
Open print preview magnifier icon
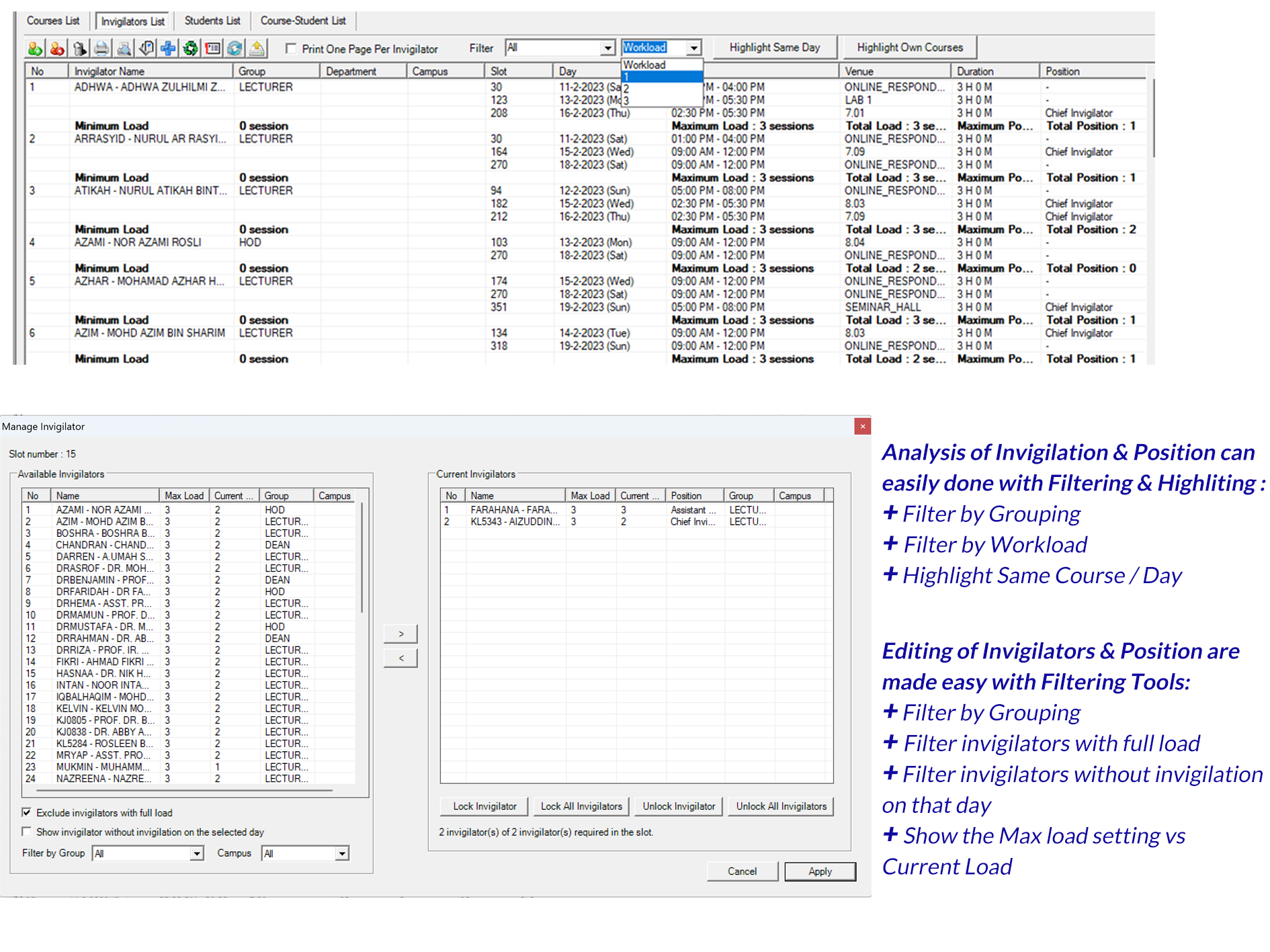(124, 48)
